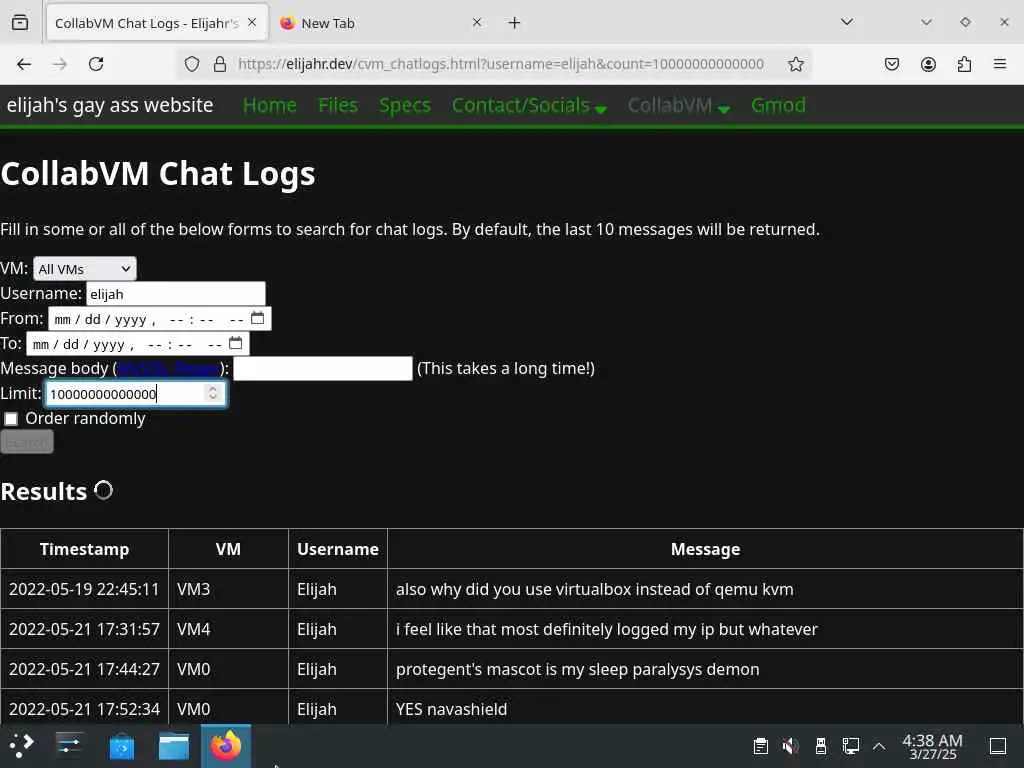Click the Username field containing elijah
The image size is (1024, 768).
176,294
